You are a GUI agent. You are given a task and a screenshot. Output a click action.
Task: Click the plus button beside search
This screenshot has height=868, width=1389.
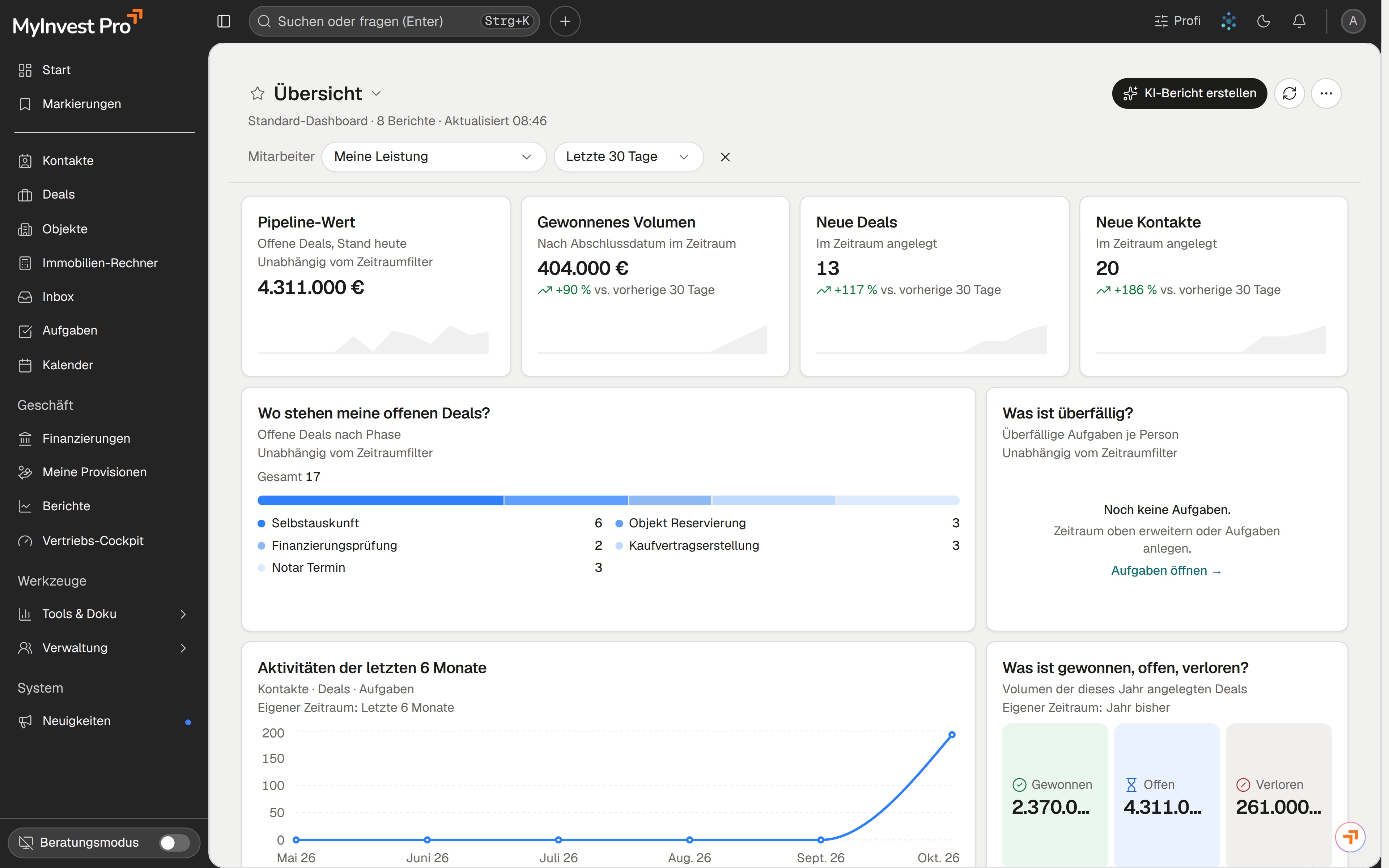(x=565, y=21)
